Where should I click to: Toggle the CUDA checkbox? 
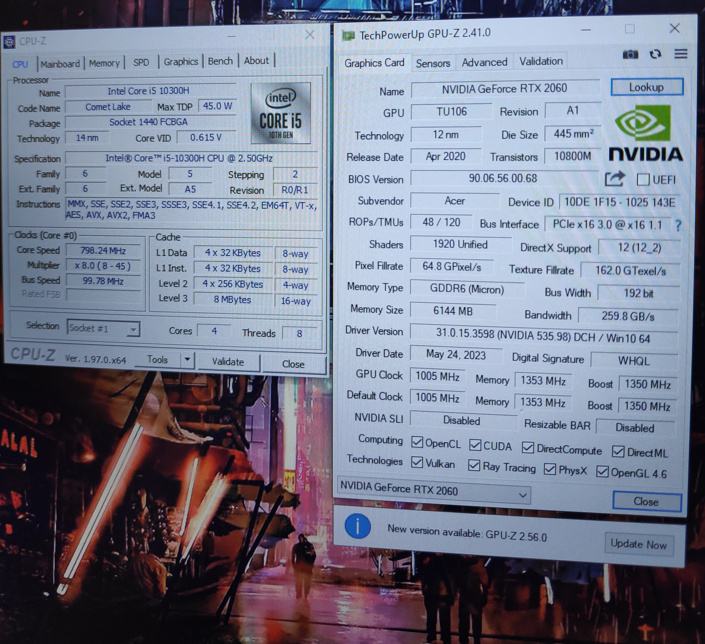click(475, 445)
